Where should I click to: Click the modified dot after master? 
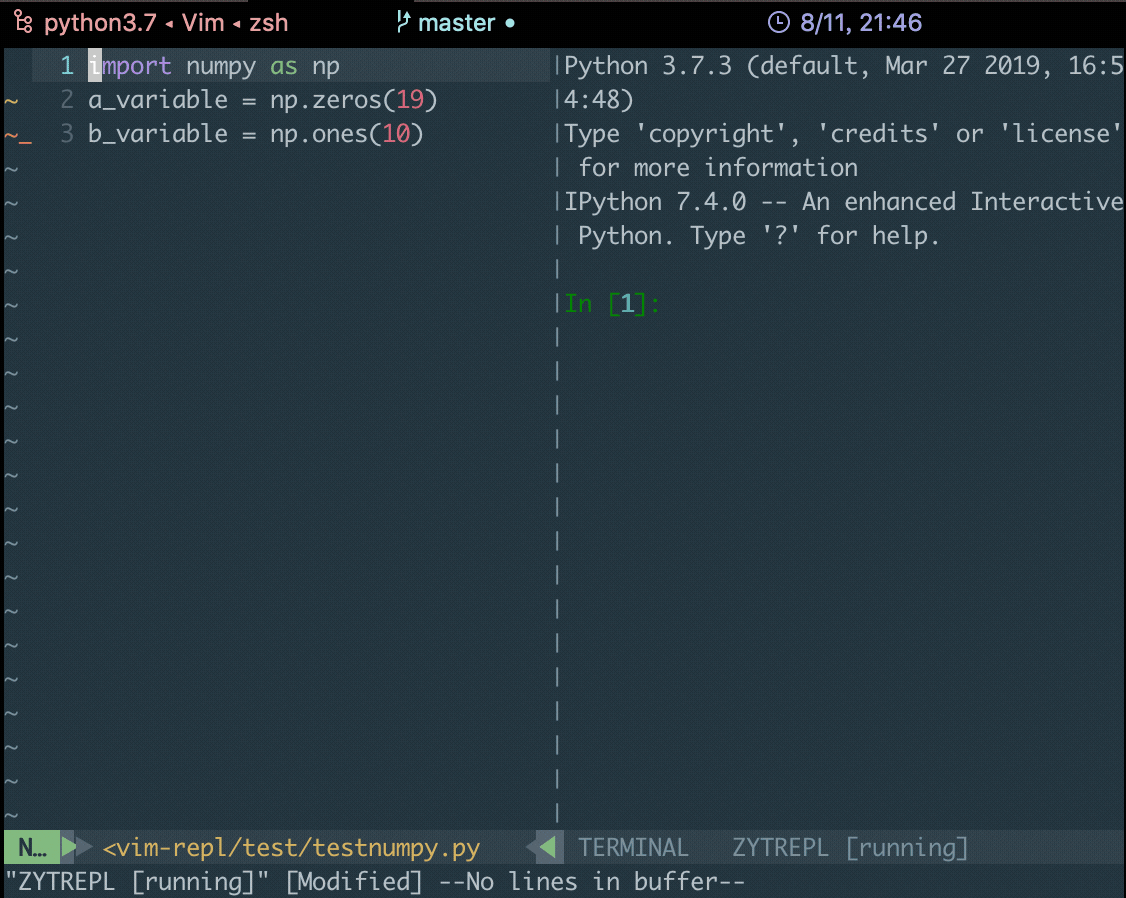coord(510,23)
